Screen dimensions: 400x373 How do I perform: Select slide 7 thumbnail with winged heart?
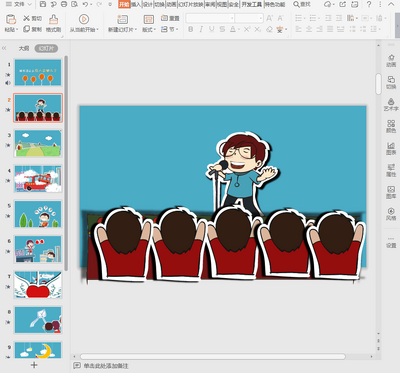pyautogui.click(x=38, y=285)
